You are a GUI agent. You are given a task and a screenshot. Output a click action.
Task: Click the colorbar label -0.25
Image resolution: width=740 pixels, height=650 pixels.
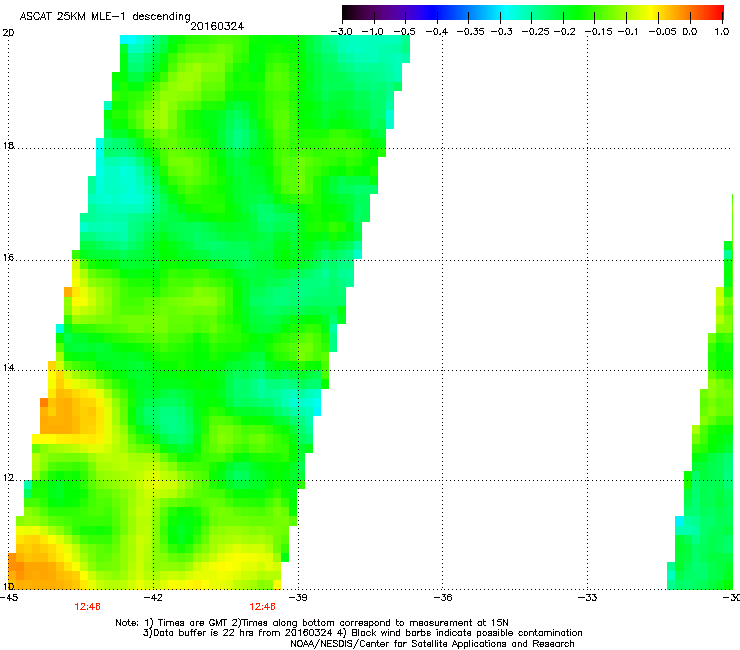tap(536, 32)
